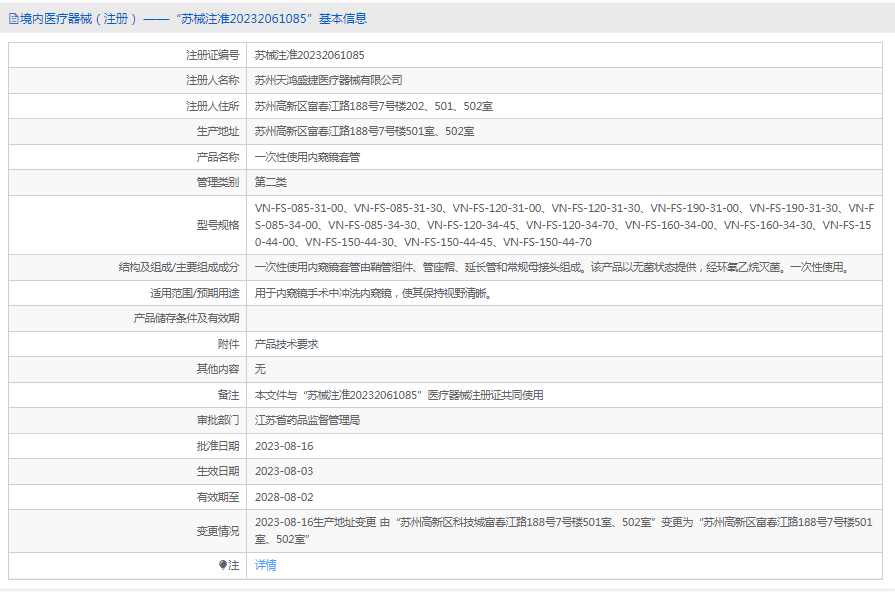Click the 型号规格 label cell
Screen dimensions: 895x592
[x=127, y=225]
